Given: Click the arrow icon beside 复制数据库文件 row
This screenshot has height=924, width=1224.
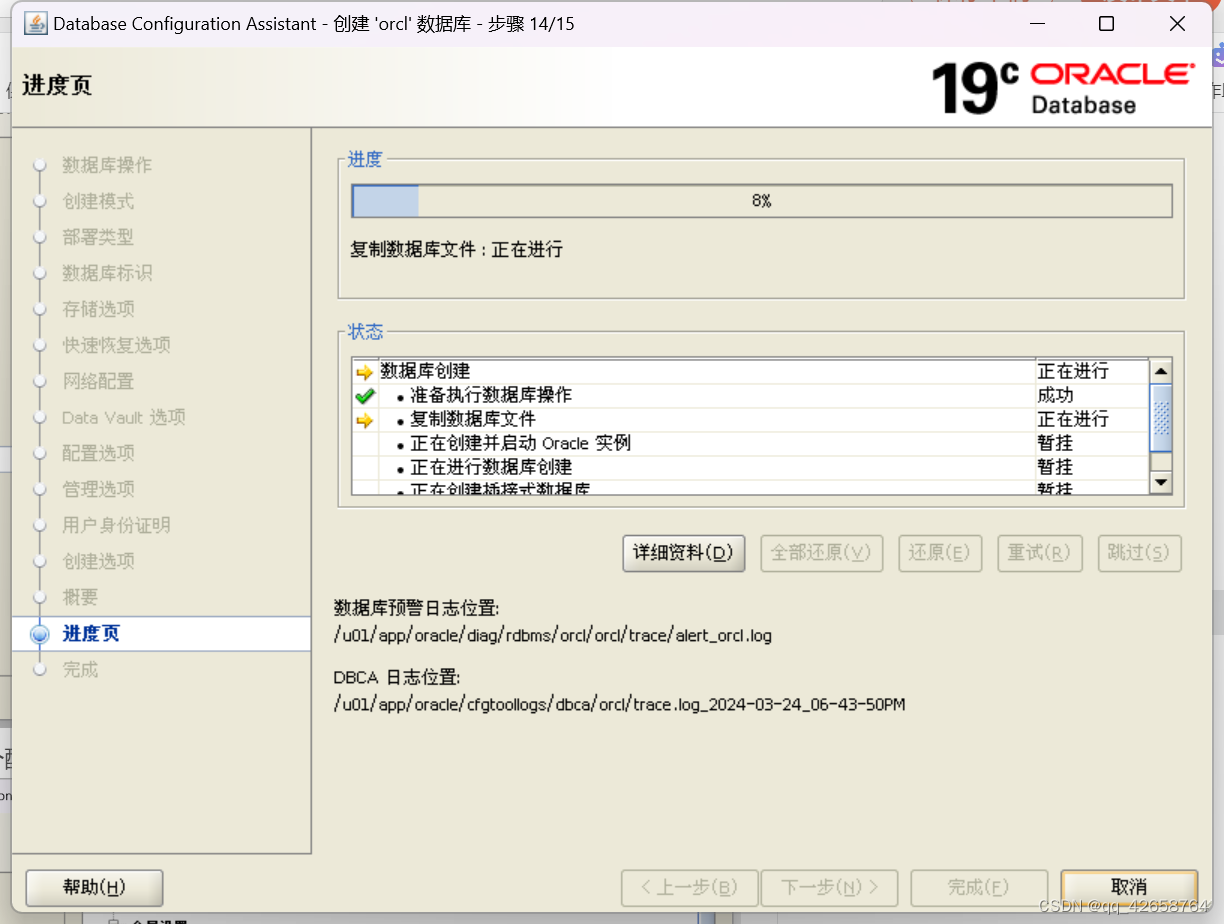Looking at the screenshot, I should click(365, 420).
